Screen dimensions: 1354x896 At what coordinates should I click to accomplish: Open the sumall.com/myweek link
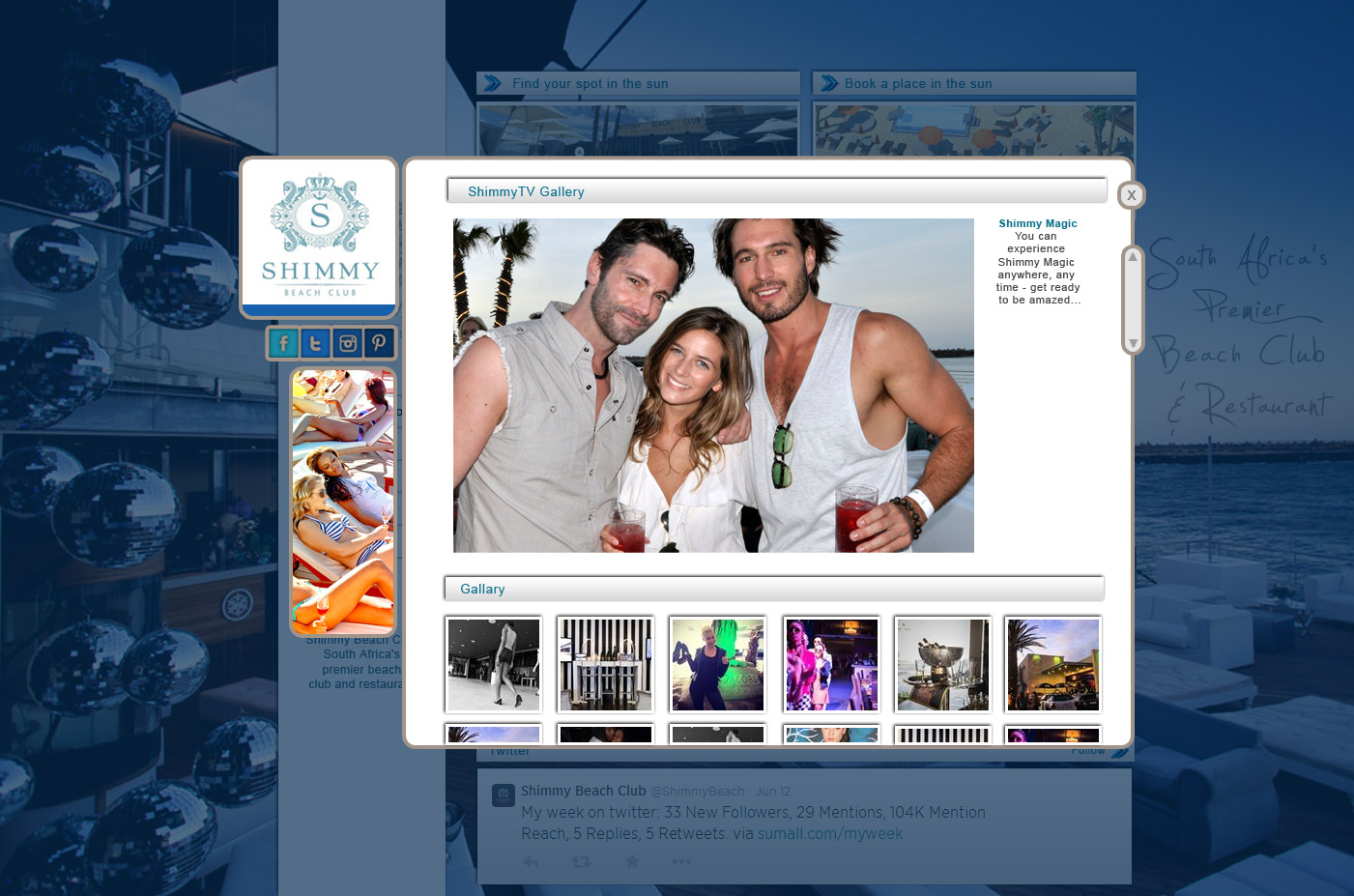tap(829, 833)
